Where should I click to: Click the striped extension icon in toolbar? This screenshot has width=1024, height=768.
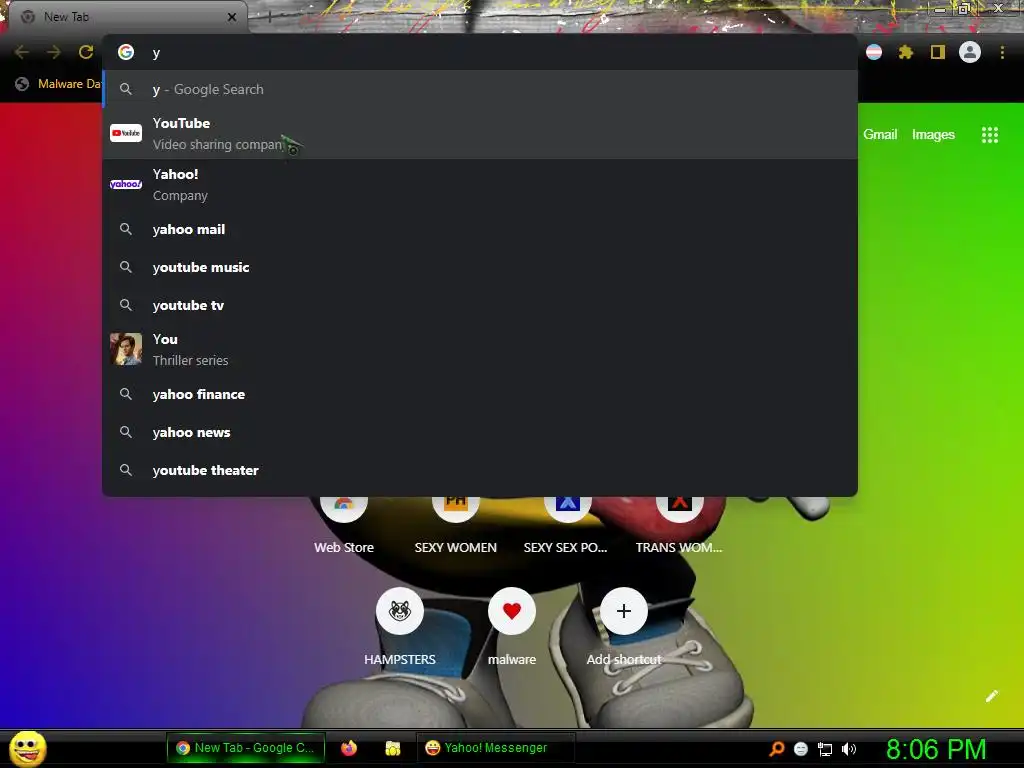click(x=874, y=52)
